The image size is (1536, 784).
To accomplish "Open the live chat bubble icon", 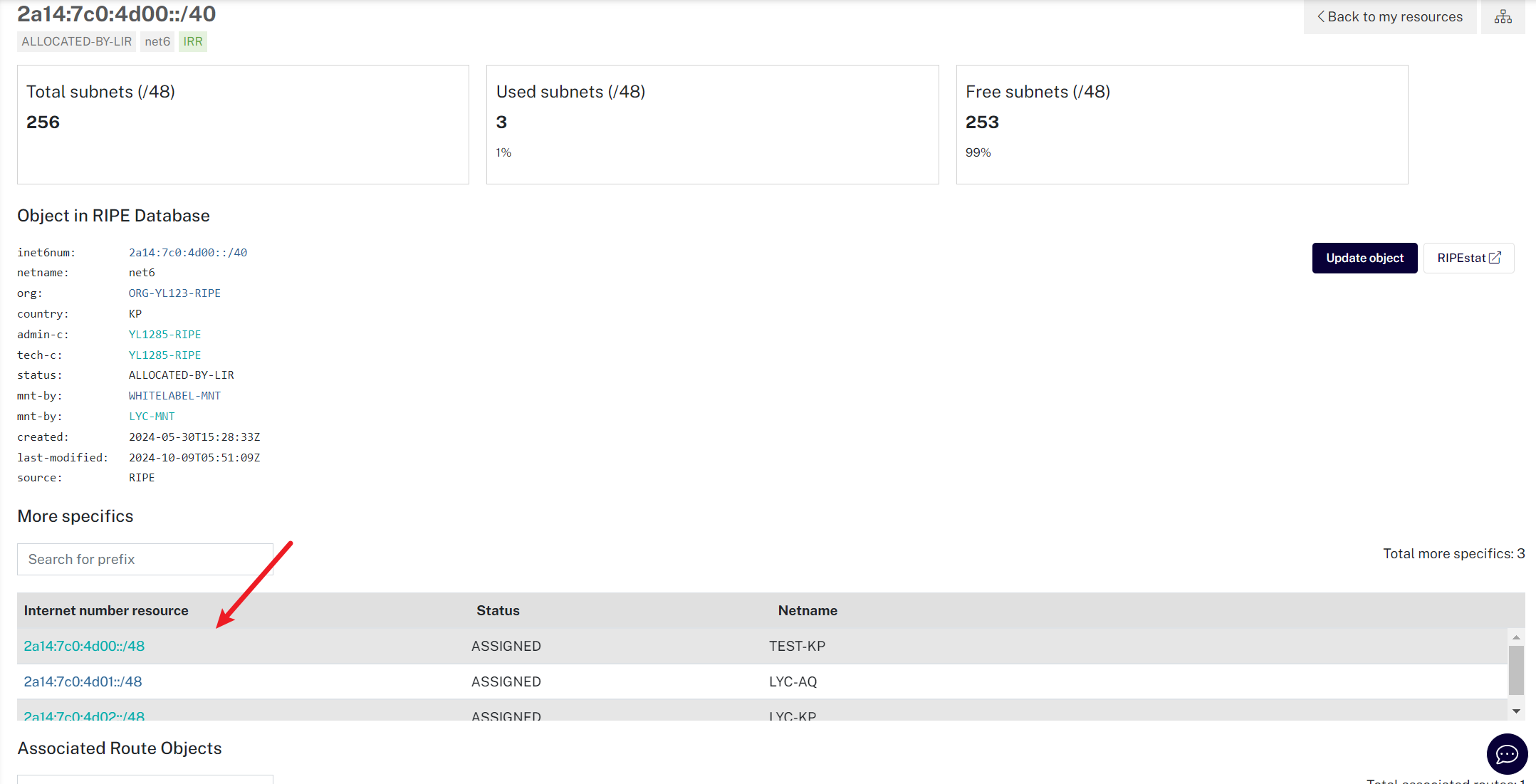I will (x=1507, y=753).
